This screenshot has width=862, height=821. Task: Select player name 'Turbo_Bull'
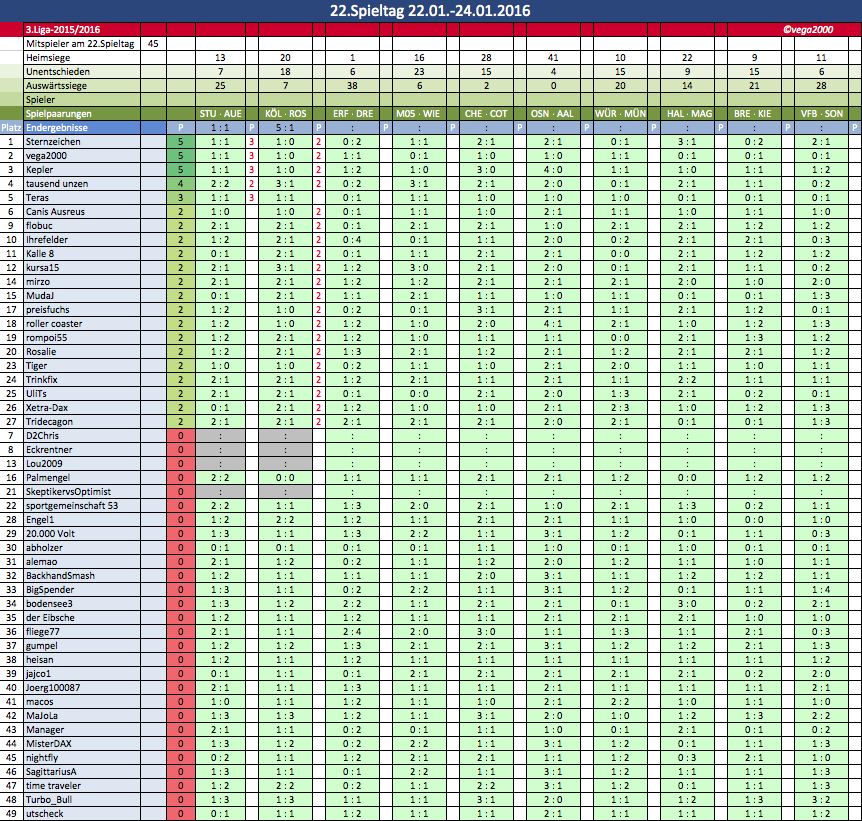(x=49, y=800)
